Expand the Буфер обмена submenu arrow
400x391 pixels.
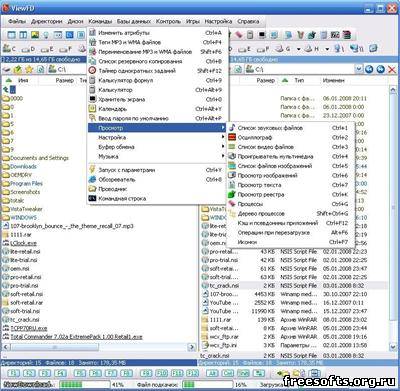pyautogui.click(x=223, y=147)
